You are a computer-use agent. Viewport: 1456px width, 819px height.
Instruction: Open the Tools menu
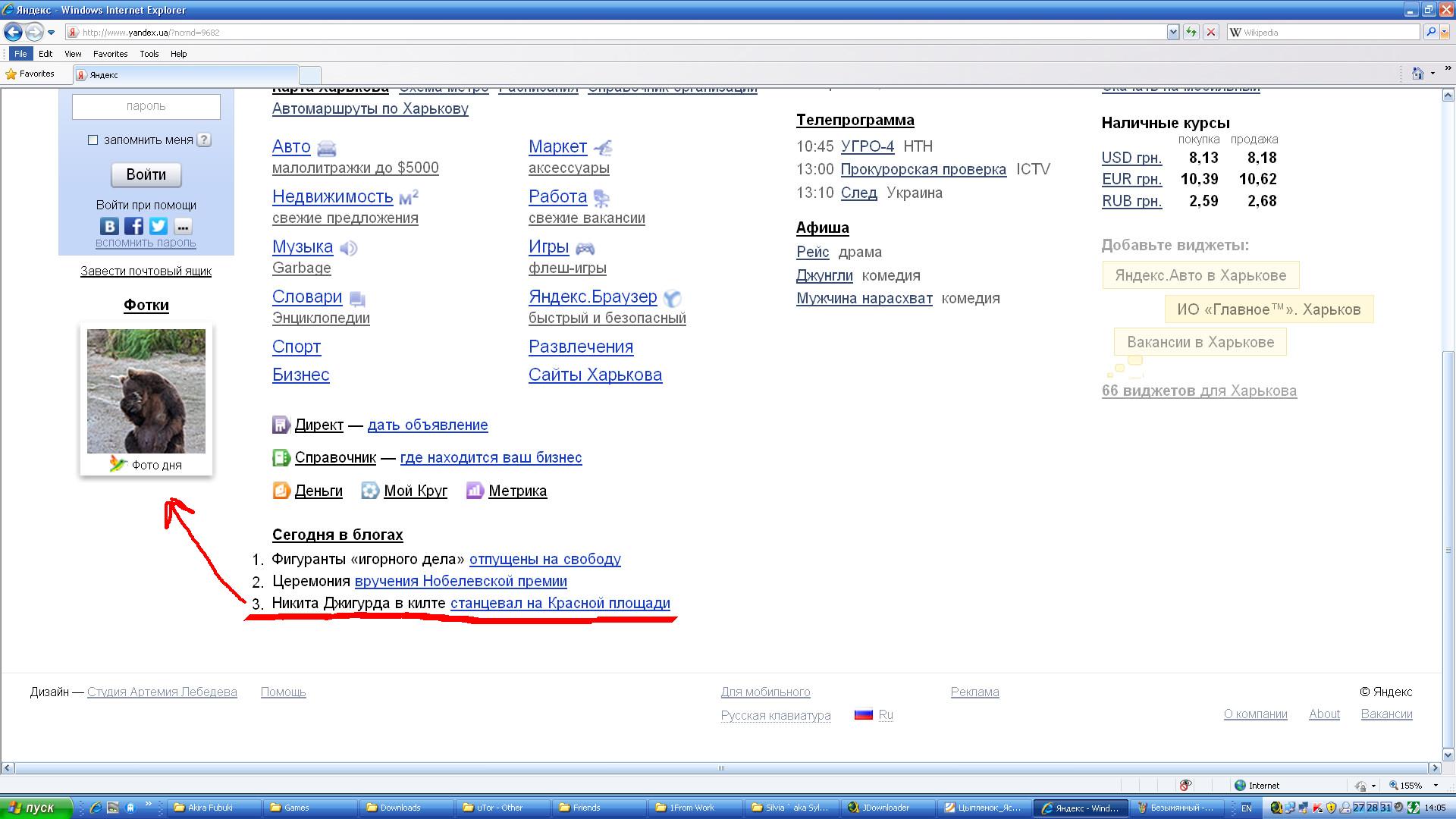(149, 54)
